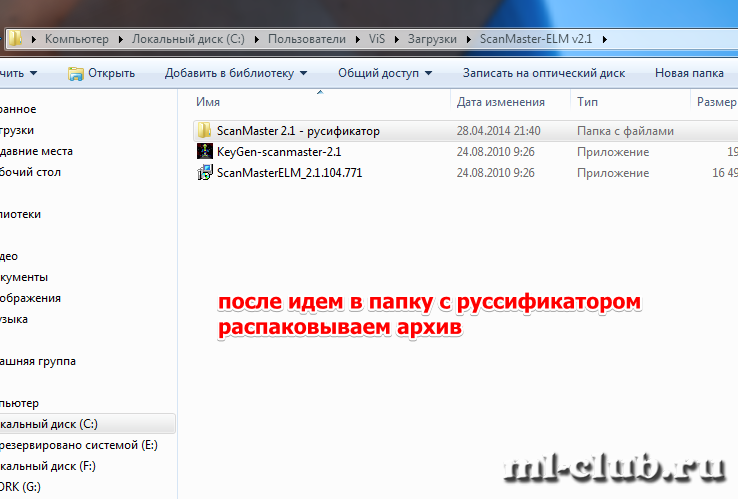Click the folder icon in the address bar
The image size is (738, 499).
pos(17,39)
